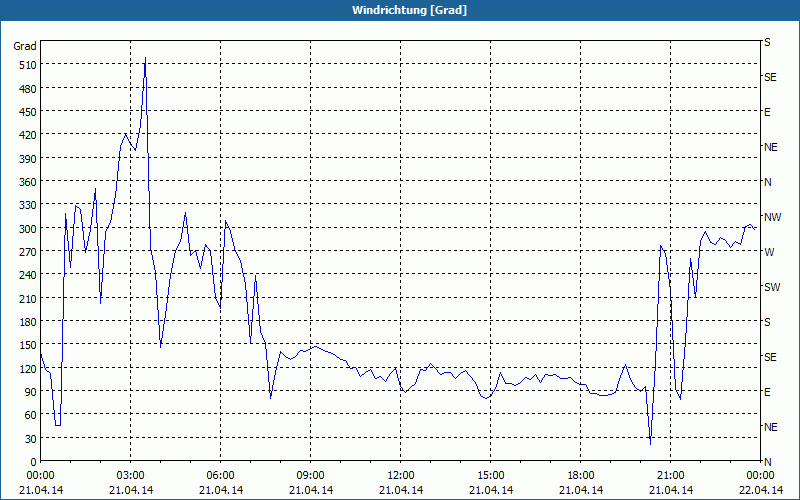Image resolution: width=800 pixels, height=500 pixels.
Task: Select the 360 degree axis label
Action: [x=28, y=182]
